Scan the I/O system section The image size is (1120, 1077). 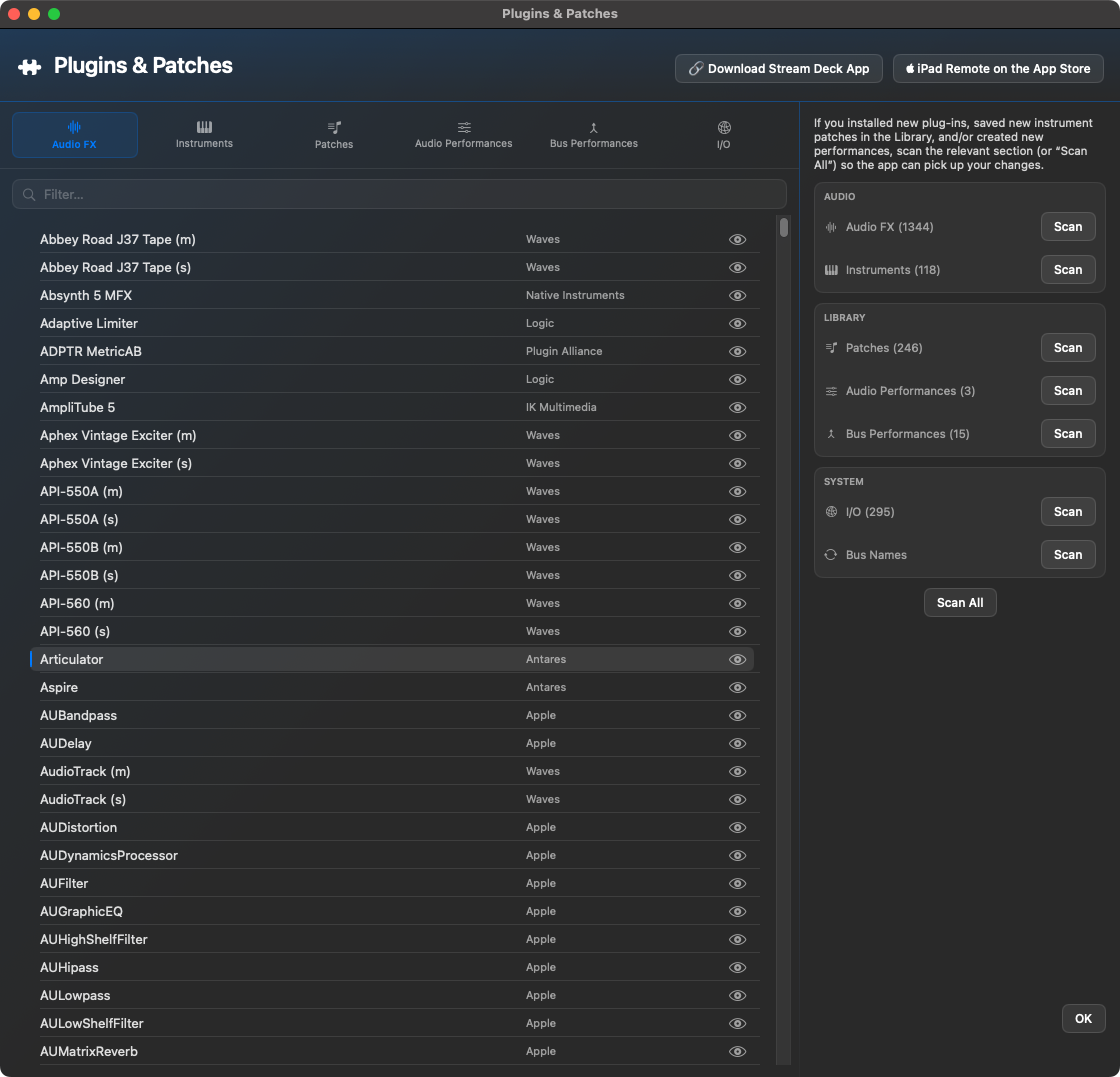point(1068,511)
